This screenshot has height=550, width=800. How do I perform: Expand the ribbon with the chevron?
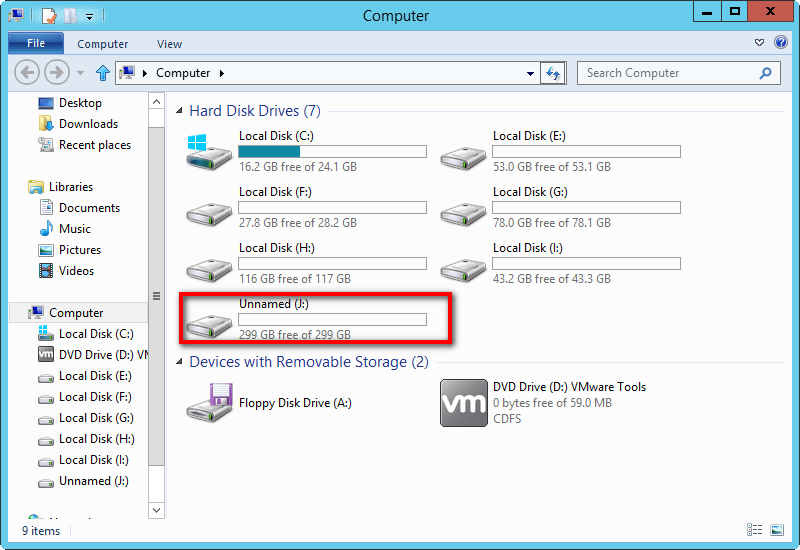click(x=759, y=42)
